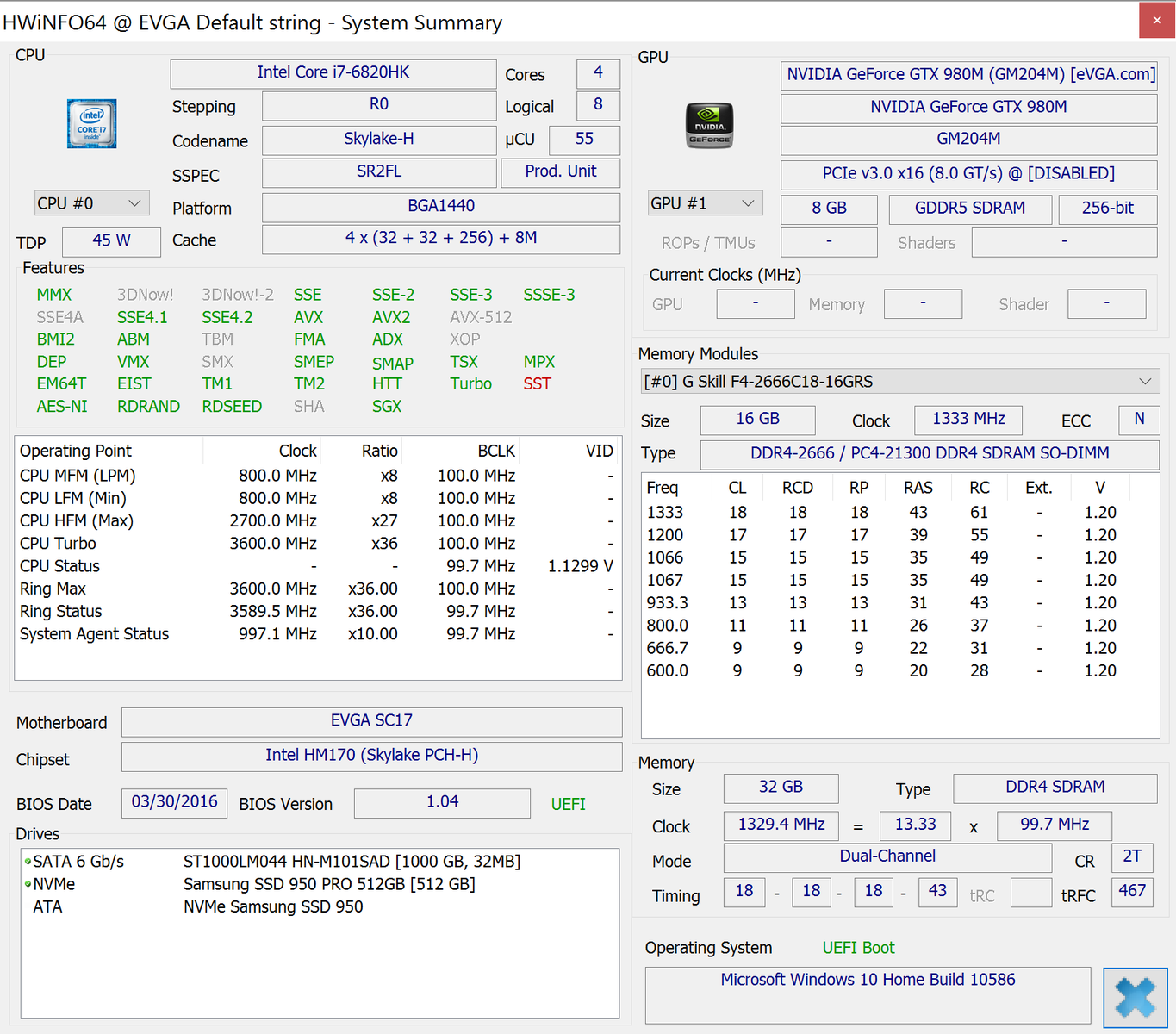Viewport: 1176px width, 1034px height.
Task: Click the total memory size 32 GB field
Action: coord(781,788)
